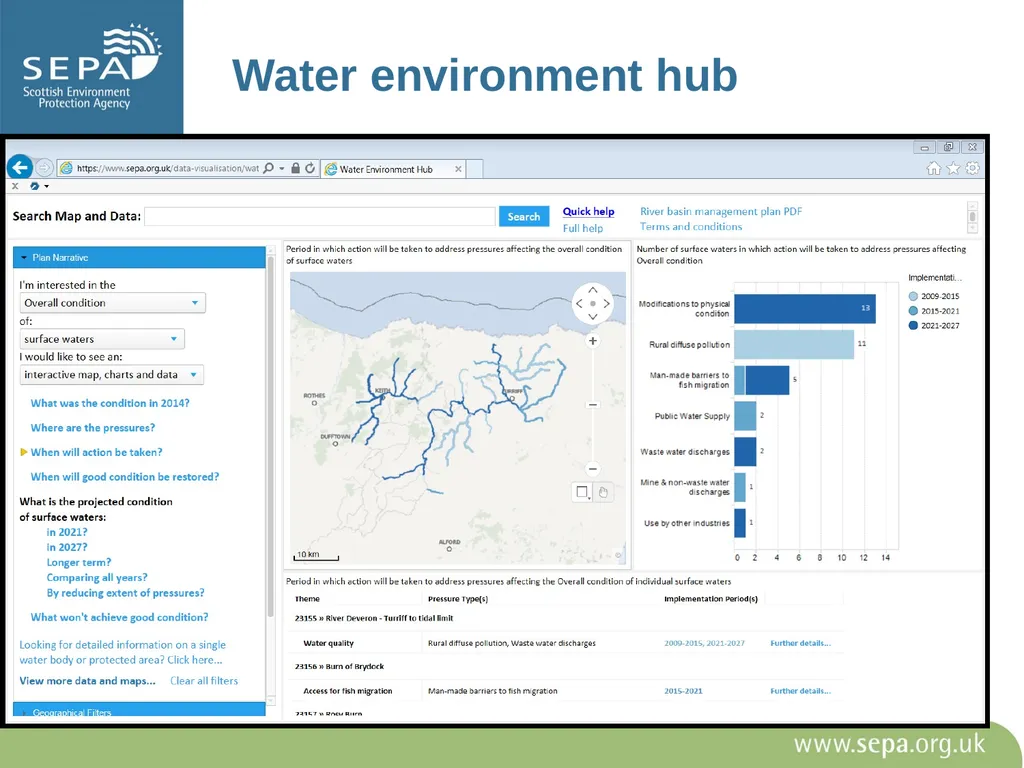Open the Full help link

coord(583,228)
